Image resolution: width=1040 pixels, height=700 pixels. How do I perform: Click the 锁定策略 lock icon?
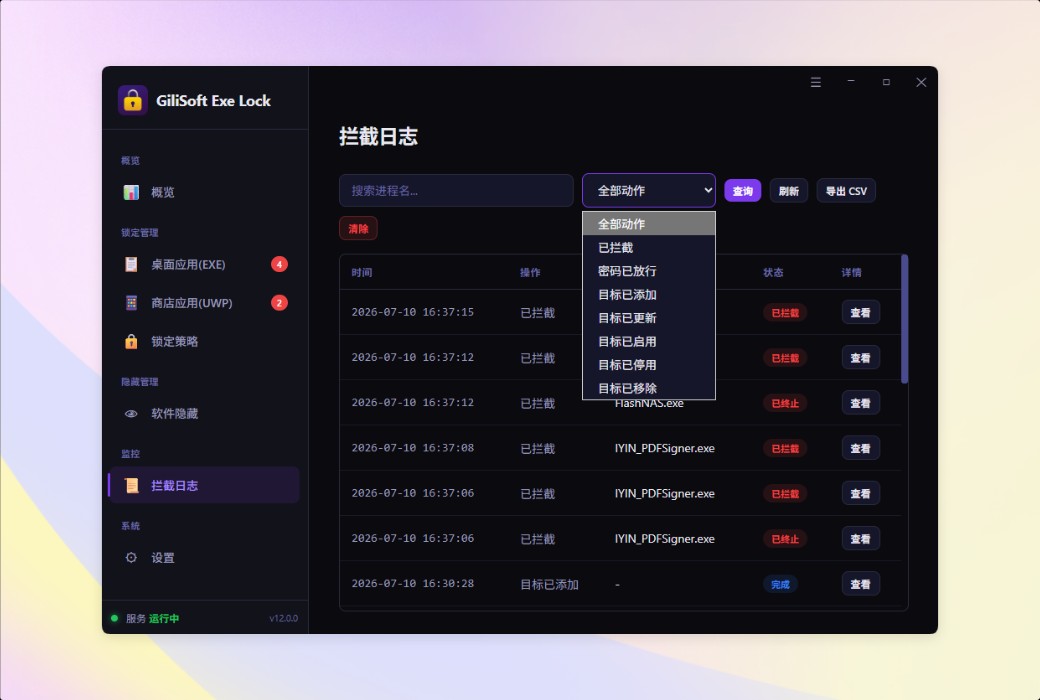[131, 341]
